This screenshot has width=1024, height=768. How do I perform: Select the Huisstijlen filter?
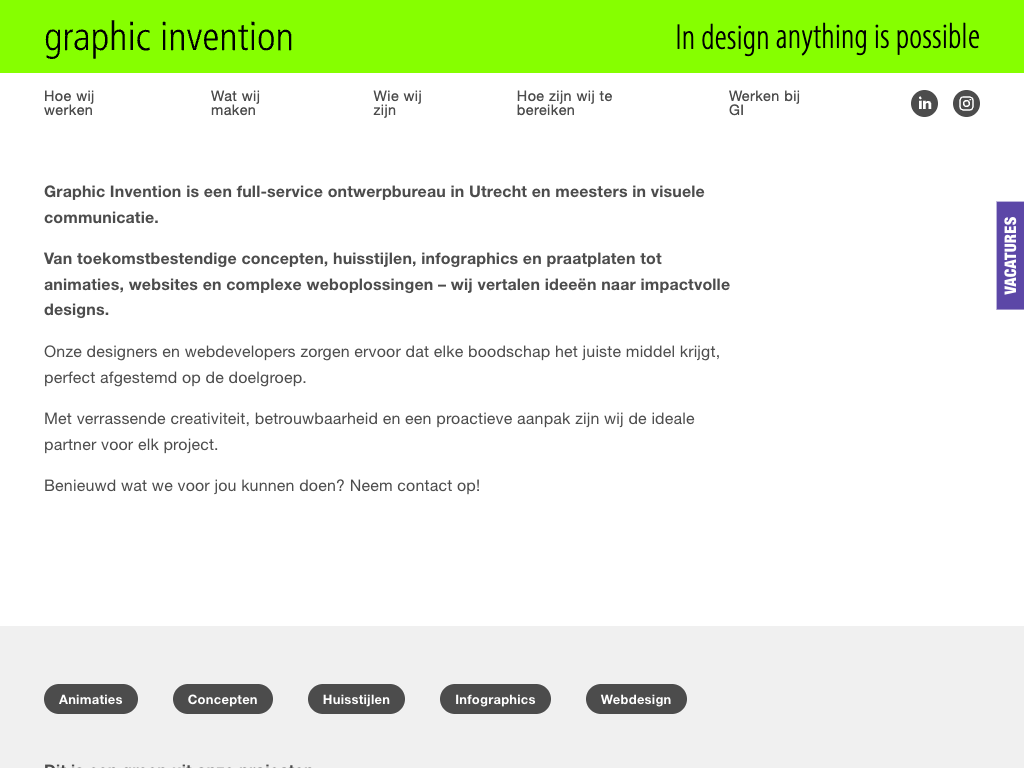click(x=356, y=699)
